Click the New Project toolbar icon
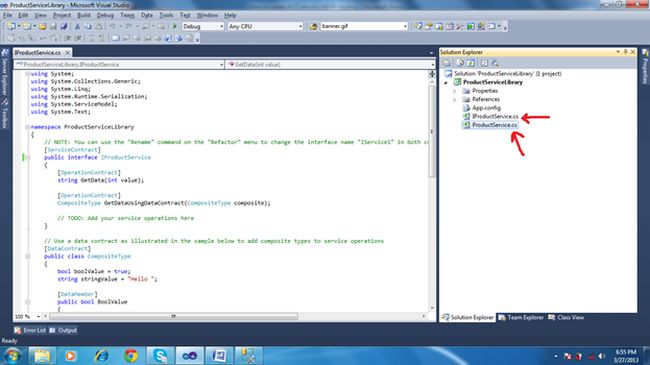The image size is (650, 365). point(11,26)
